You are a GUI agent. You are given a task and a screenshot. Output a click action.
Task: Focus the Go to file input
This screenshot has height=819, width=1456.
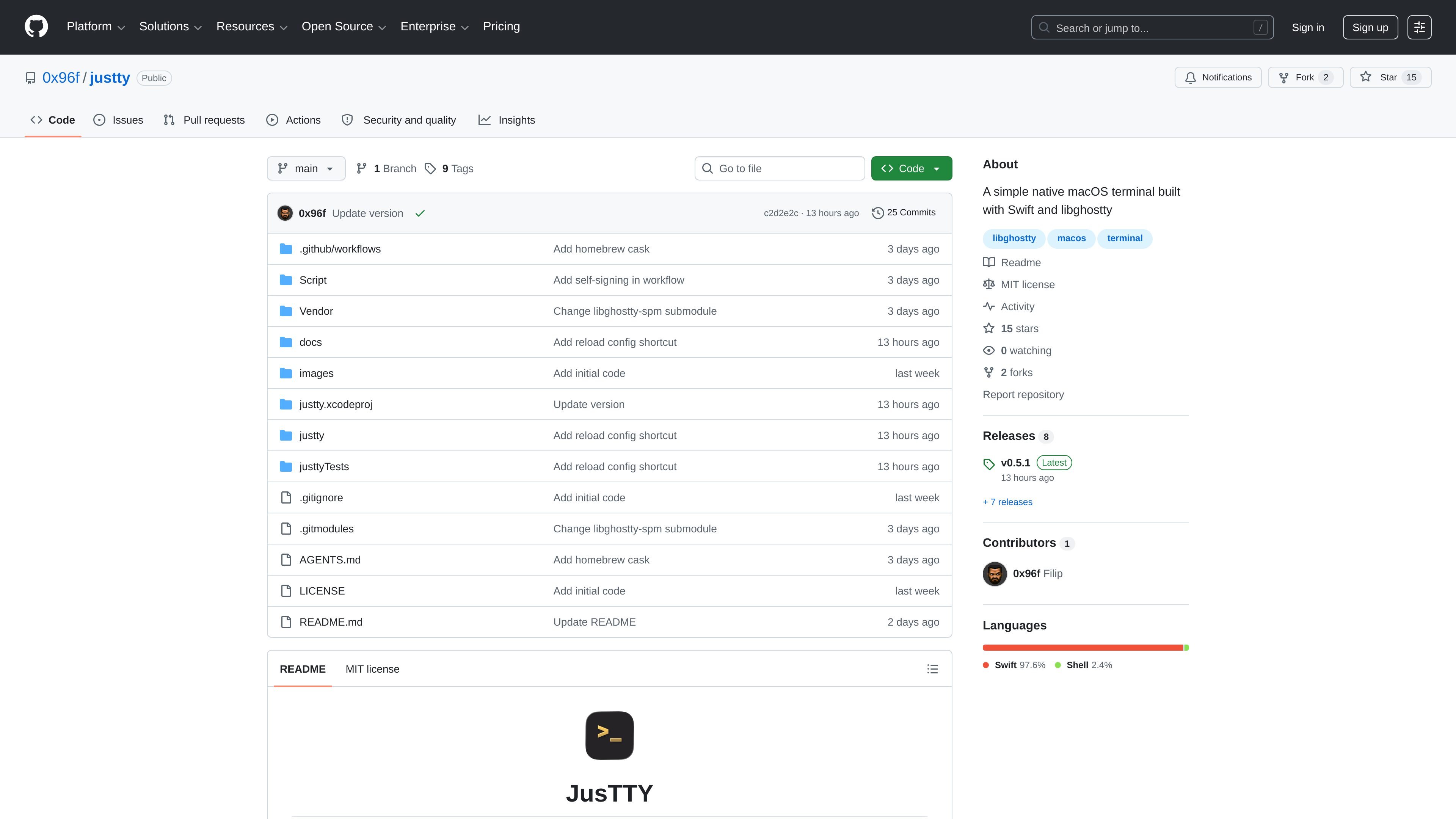[780, 168]
